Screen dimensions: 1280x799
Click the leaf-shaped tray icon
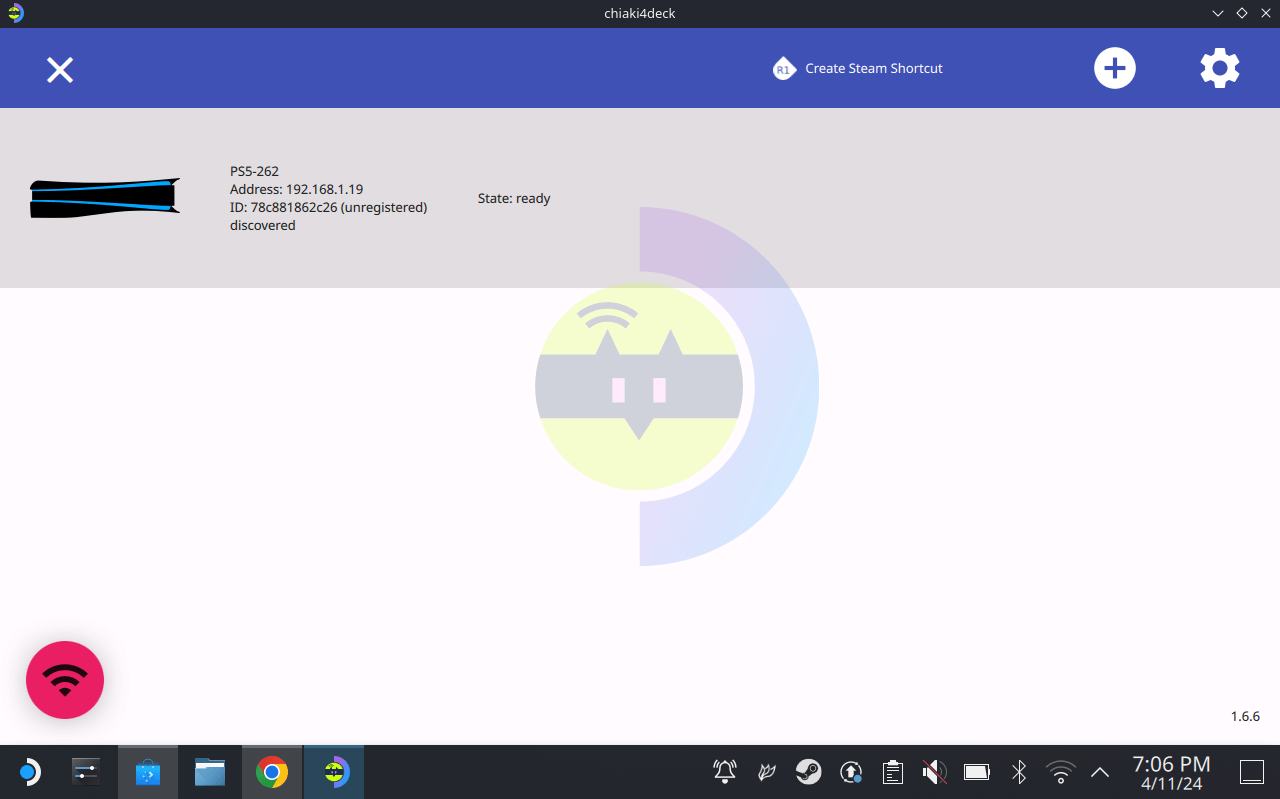tap(767, 772)
